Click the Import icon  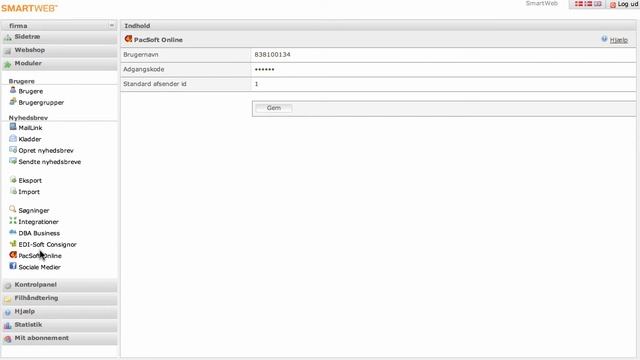coord(13,191)
